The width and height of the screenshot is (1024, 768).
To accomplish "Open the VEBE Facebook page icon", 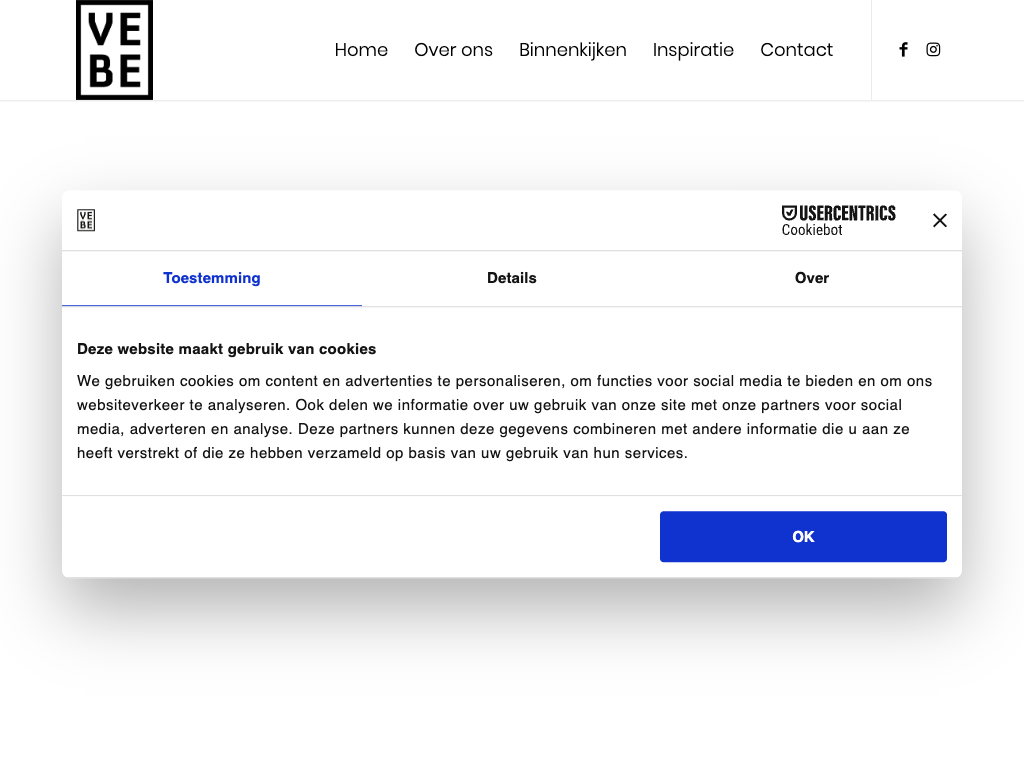I will (903, 50).
